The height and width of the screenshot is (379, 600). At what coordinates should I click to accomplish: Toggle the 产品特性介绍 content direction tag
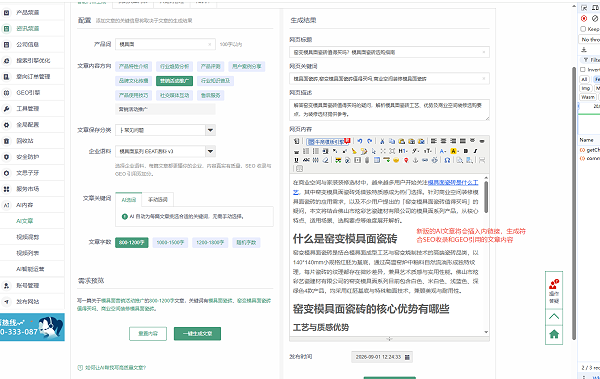click(133, 66)
